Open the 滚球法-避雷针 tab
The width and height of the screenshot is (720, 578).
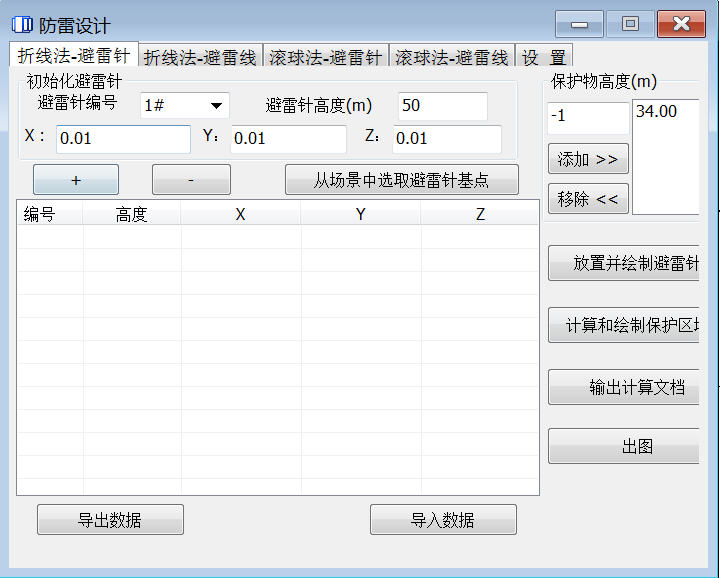coord(326,57)
